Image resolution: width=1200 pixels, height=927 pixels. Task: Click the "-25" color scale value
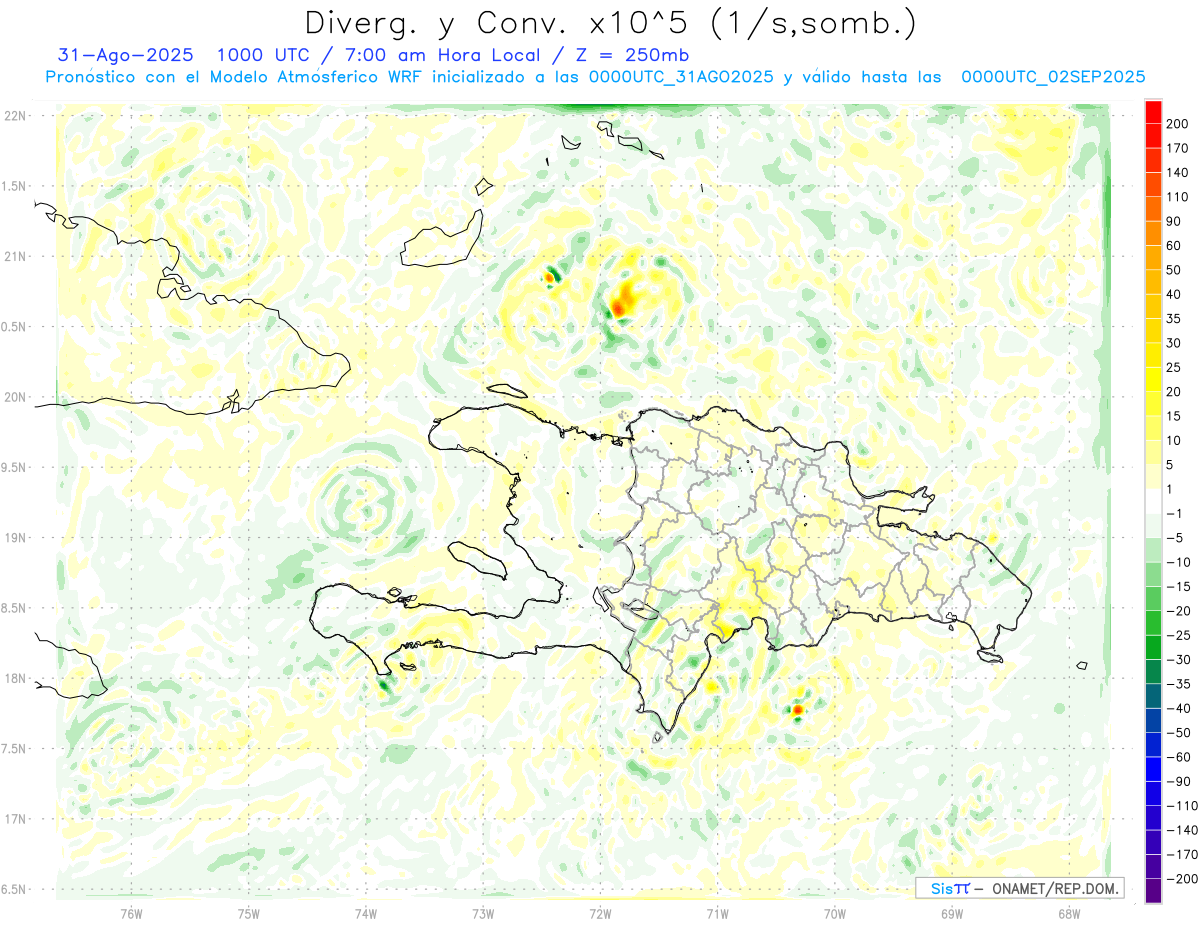(x=1177, y=636)
